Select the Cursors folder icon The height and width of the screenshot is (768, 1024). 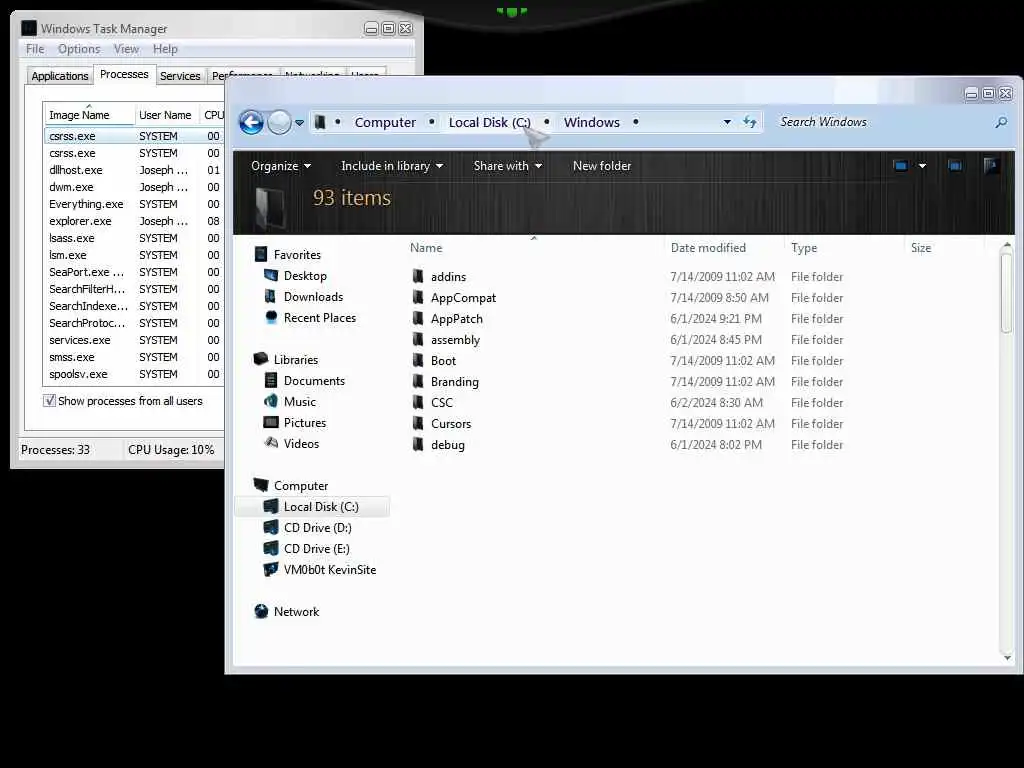[x=418, y=423]
